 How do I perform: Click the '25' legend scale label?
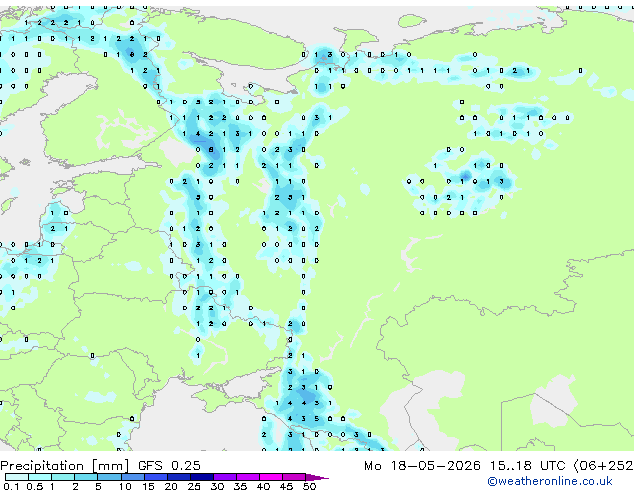pos(194,486)
